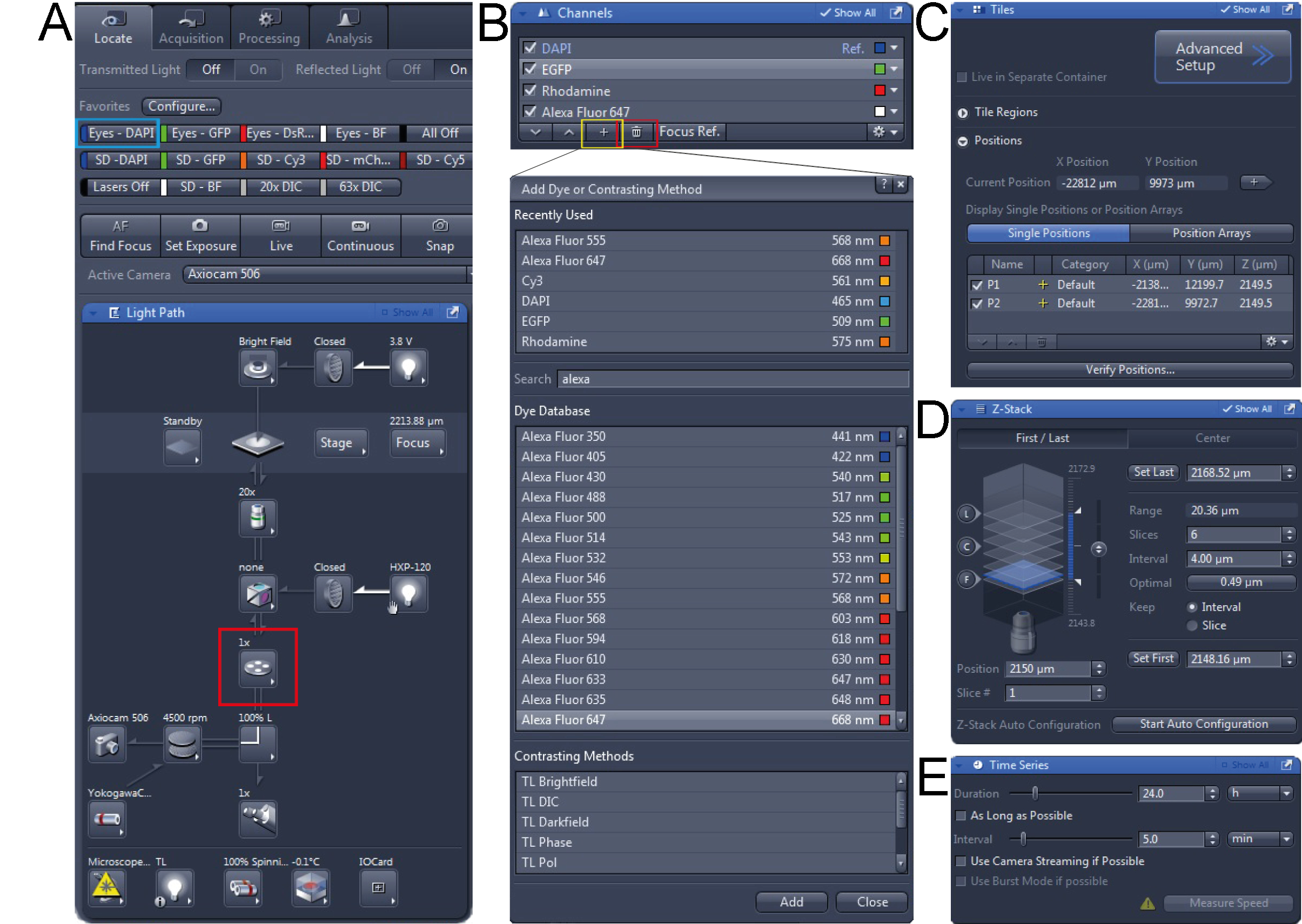Switch to the Acquisition tab

pos(191,28)
